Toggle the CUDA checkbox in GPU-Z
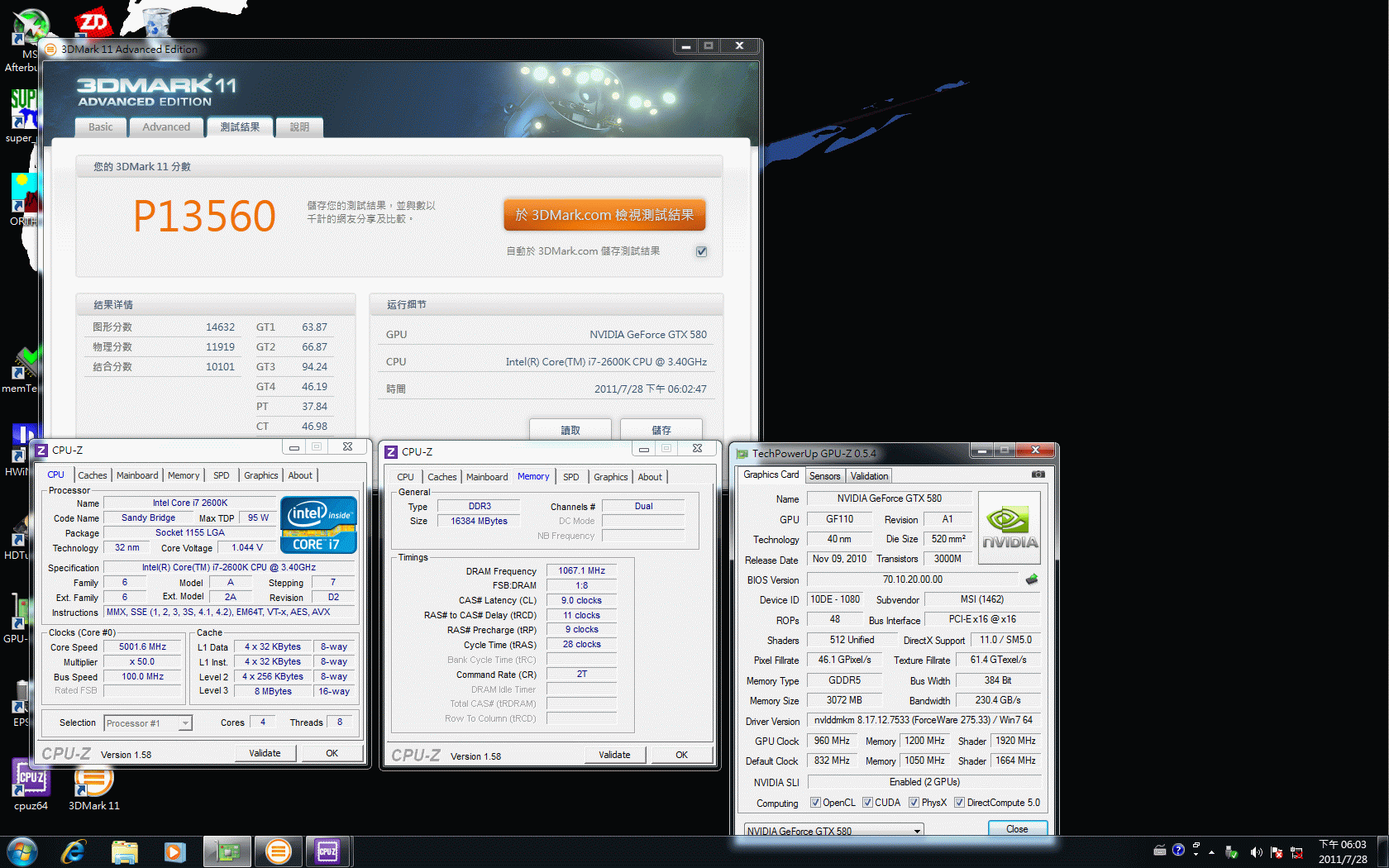Screen dimensions: 1389x868 [x=867, y=802]
